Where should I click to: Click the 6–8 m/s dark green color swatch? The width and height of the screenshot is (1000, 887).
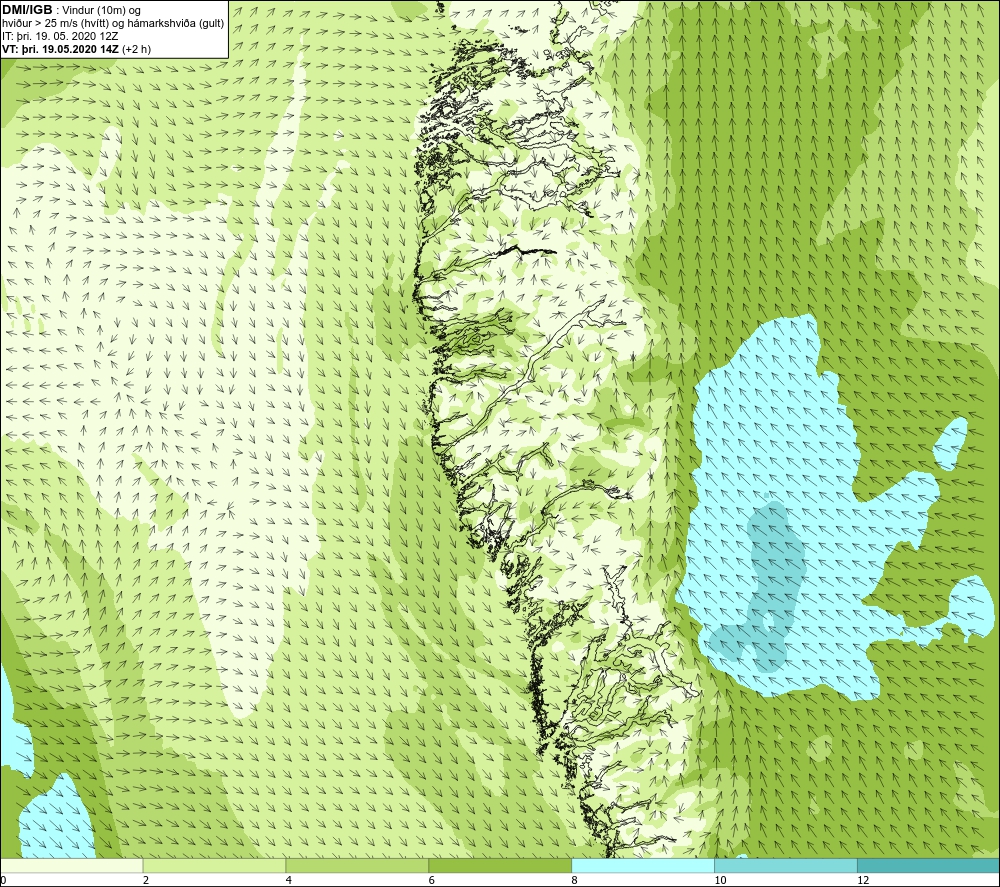point(500,866)
